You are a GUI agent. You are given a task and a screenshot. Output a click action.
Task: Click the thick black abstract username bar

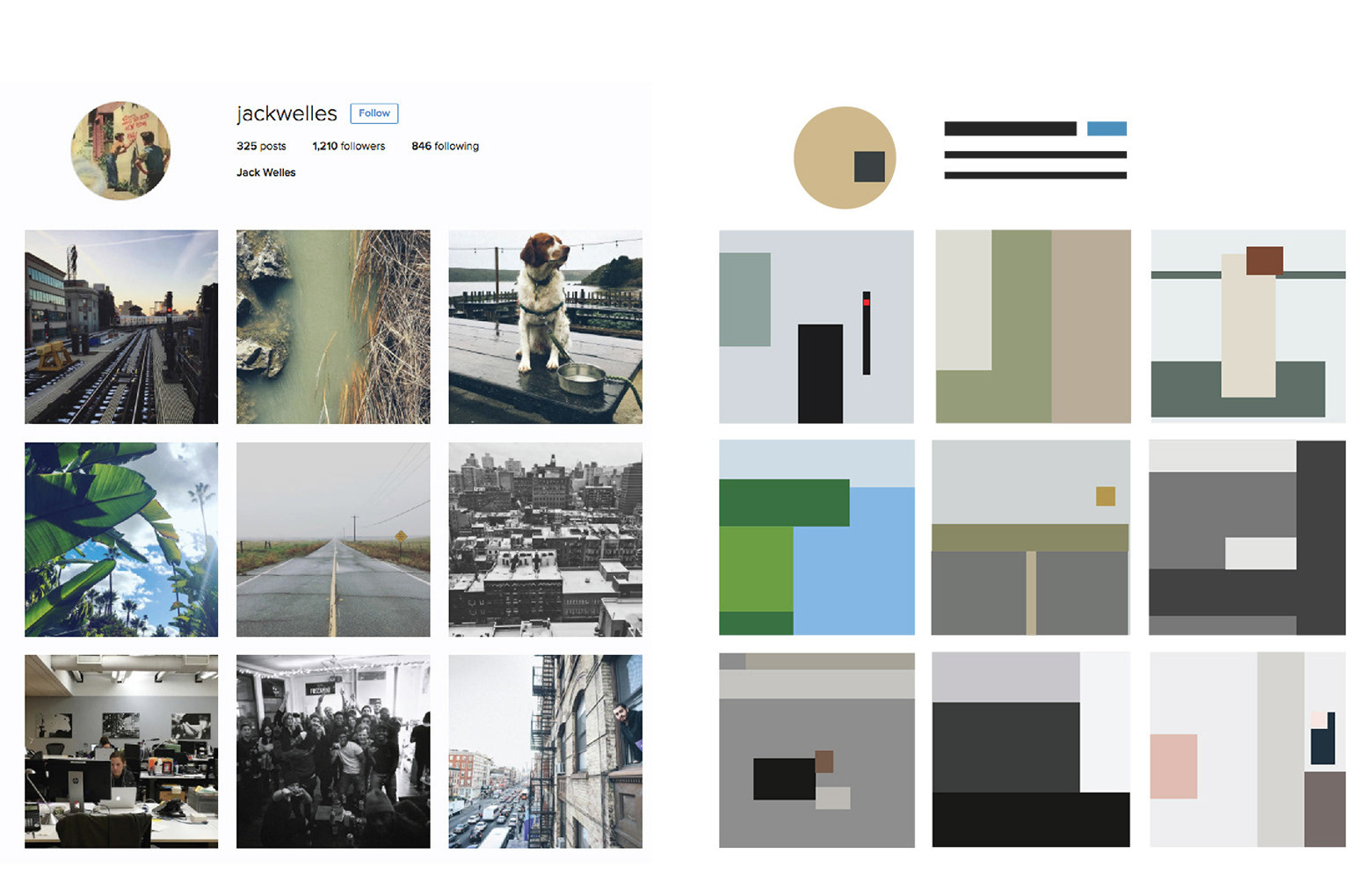(1010, 128)
